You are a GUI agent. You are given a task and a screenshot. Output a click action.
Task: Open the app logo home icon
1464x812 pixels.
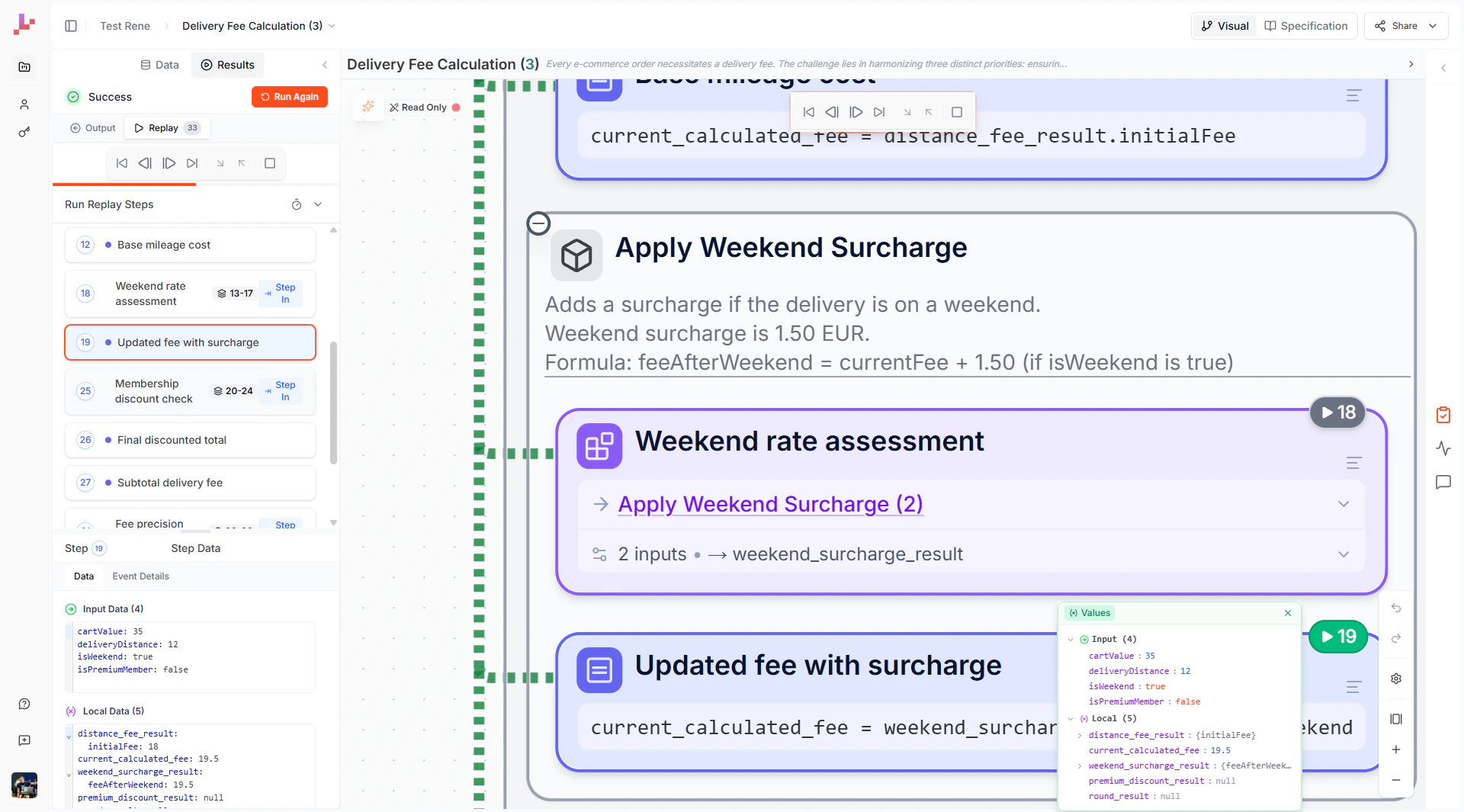(24, 24)
